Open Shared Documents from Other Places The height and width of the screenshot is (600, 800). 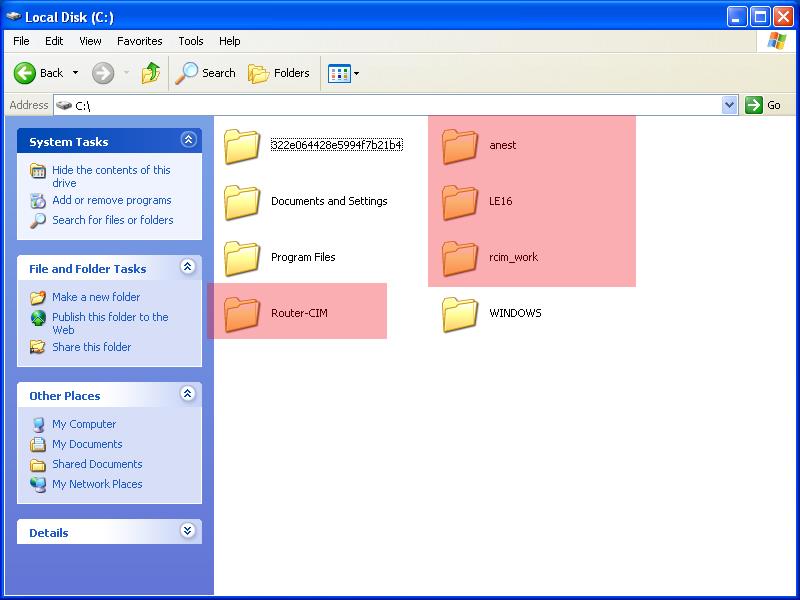(97, 464)
